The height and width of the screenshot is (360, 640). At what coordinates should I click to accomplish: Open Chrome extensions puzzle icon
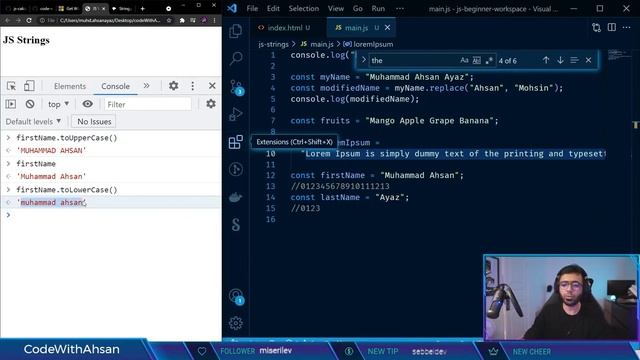[x=182, y=20]
